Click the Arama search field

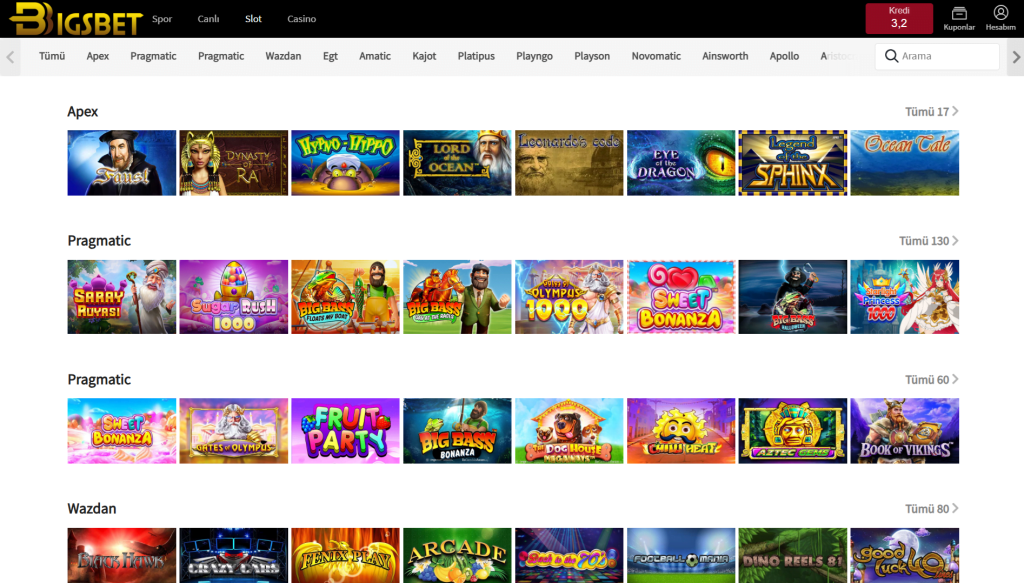(x=945, y=57)
